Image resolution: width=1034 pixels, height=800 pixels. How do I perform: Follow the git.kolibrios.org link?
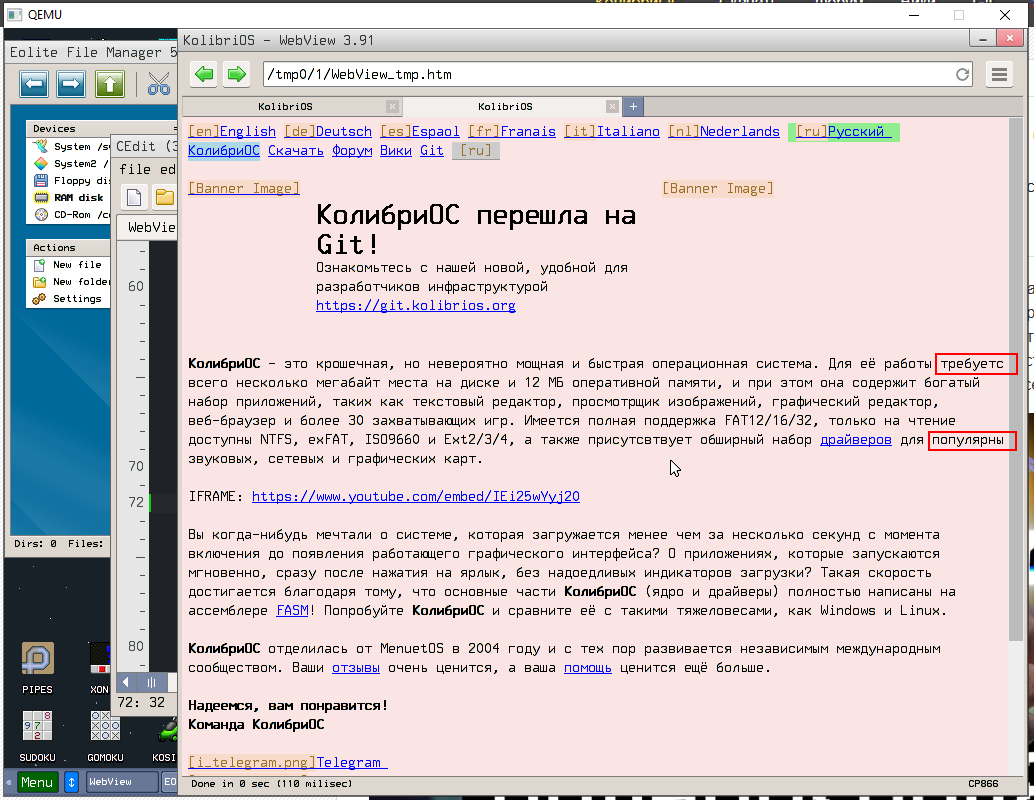tap(416, 306)
